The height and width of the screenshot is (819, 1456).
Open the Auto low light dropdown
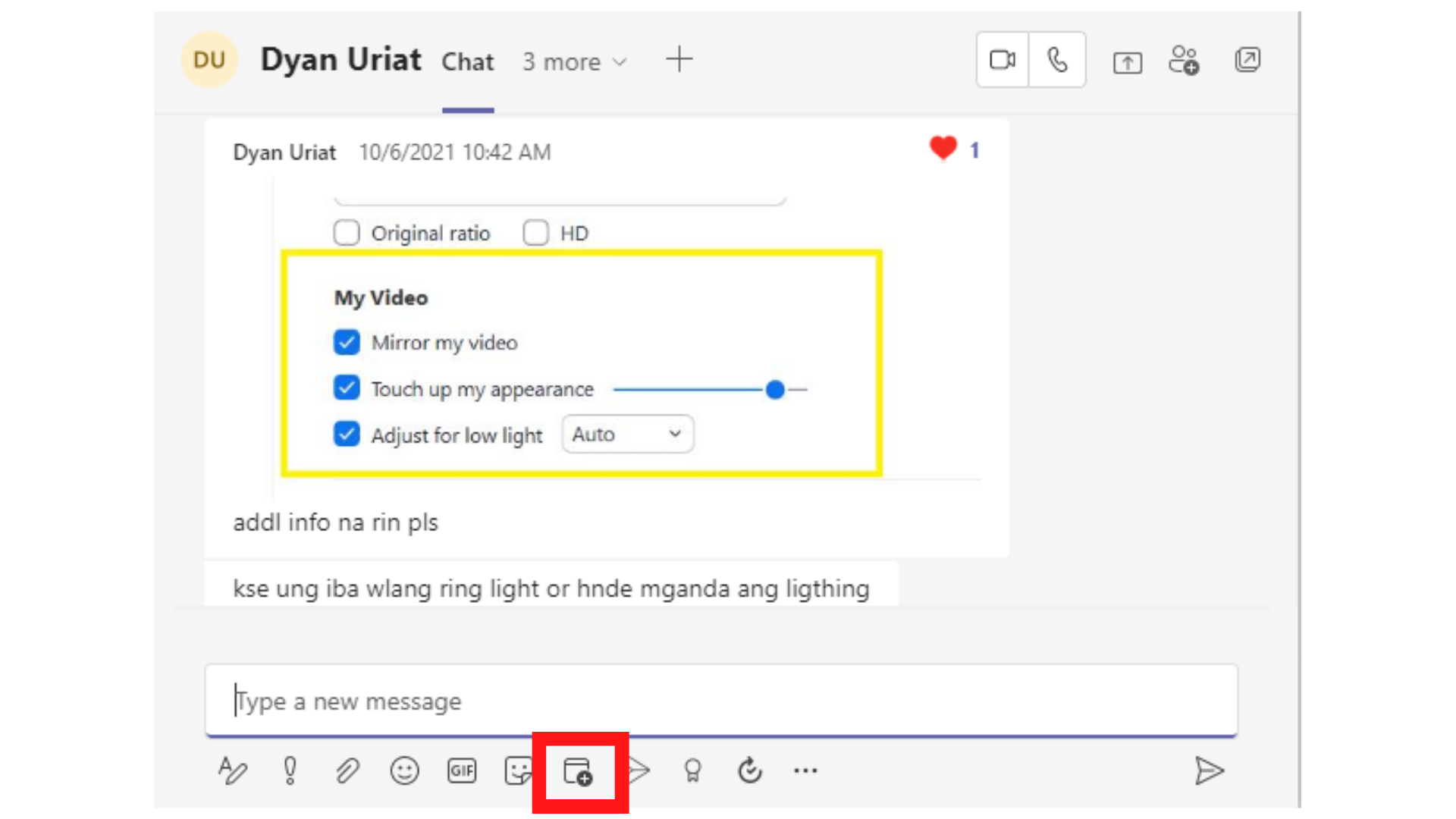pyautogui.click(x=627, y=435)
